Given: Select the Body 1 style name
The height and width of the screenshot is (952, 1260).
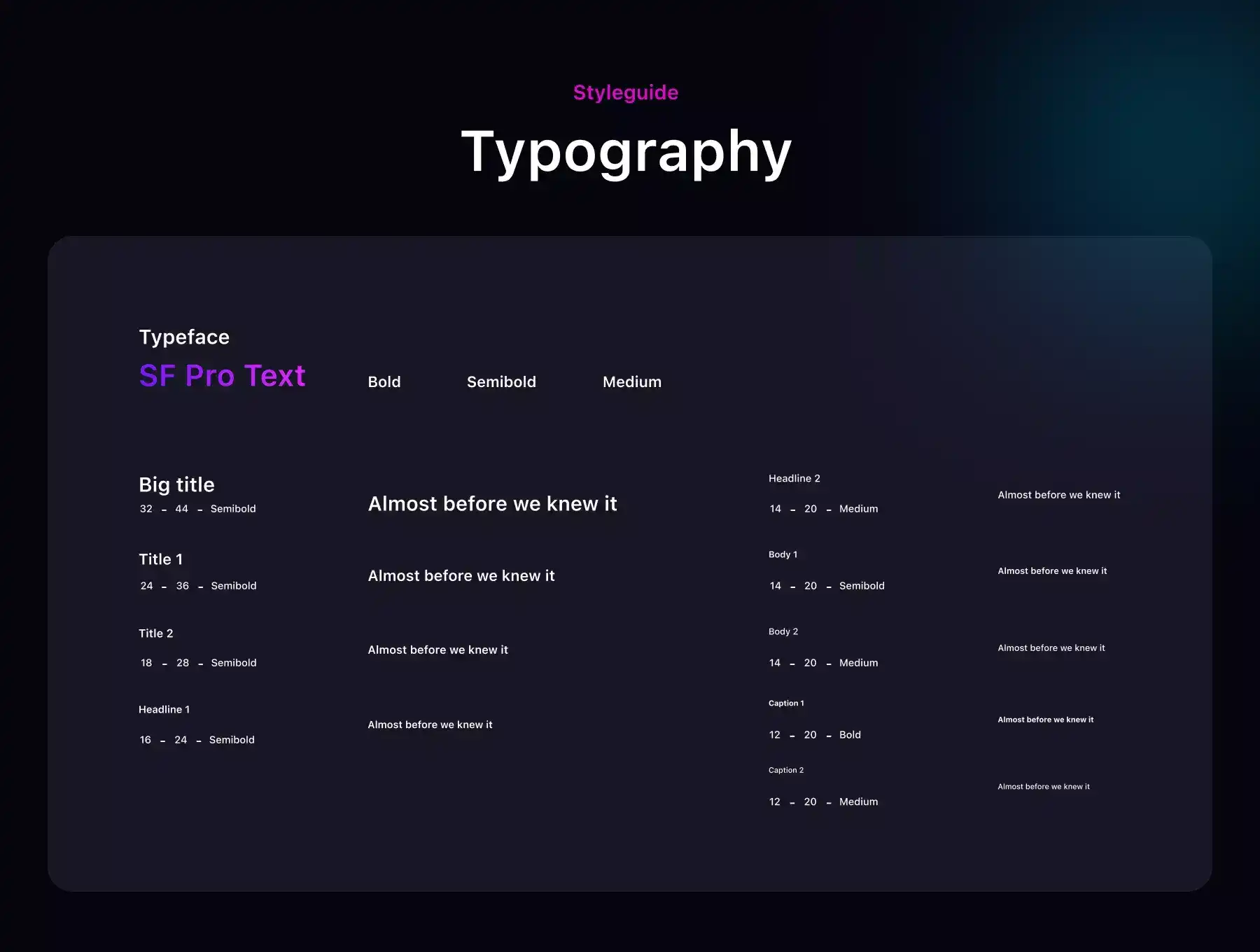Looking at the screenshot, I should (x=783, y=554).
